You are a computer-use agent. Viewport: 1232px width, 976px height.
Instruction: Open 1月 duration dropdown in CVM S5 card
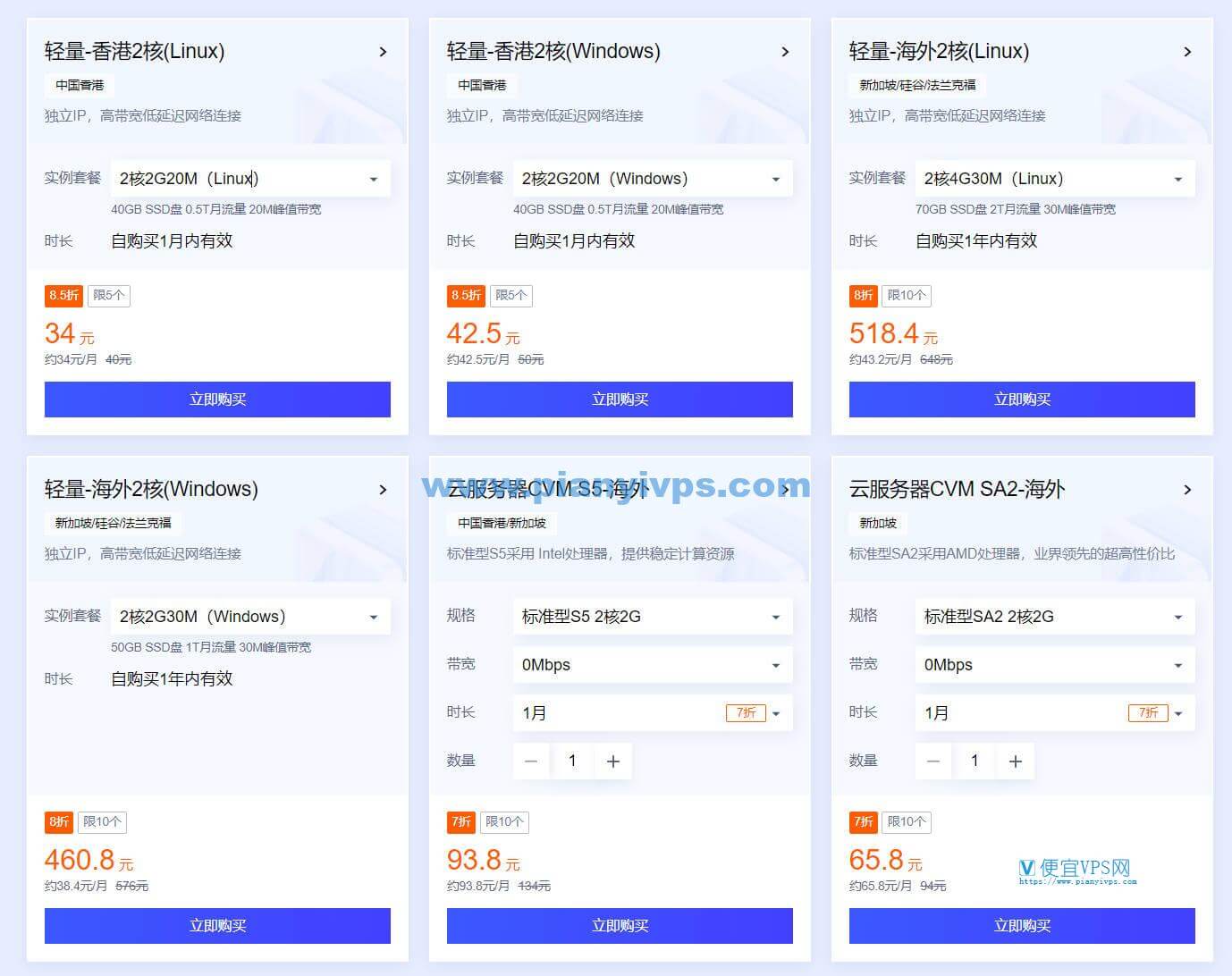[x=653, y=713]
